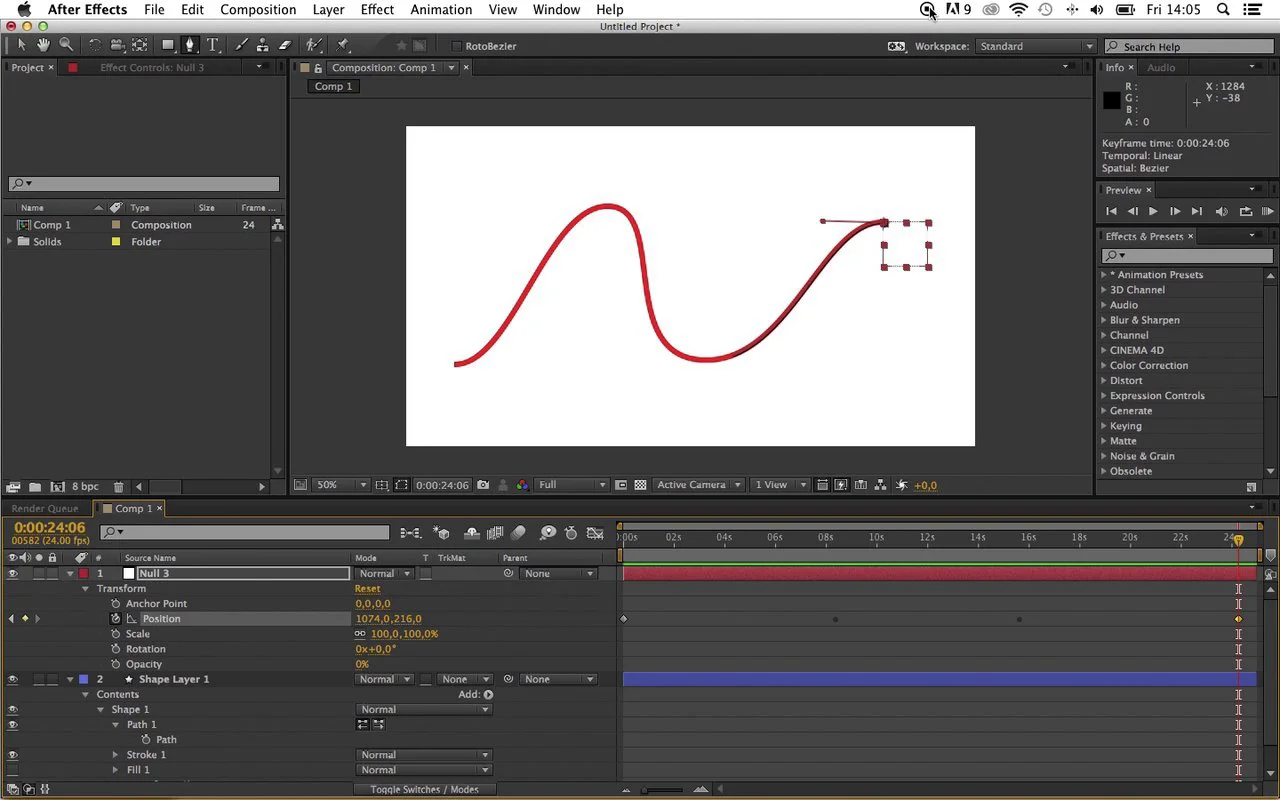This screenshot has height=800, width=1280.
Task: Select the Rotation tool
Action: tap(95, 45)
